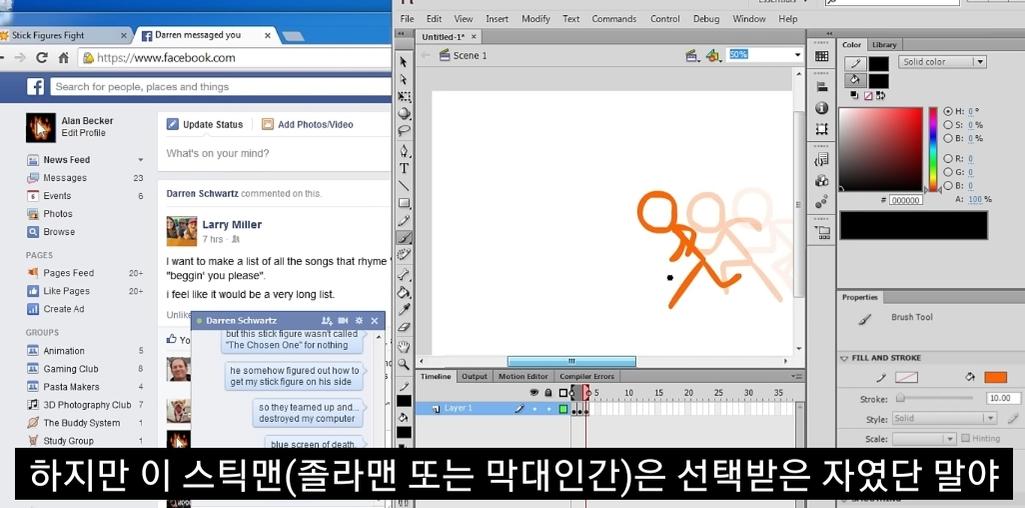The image size is (1025, 508).
Task: Open the timeline panel options menu
Action: [796, 377]
